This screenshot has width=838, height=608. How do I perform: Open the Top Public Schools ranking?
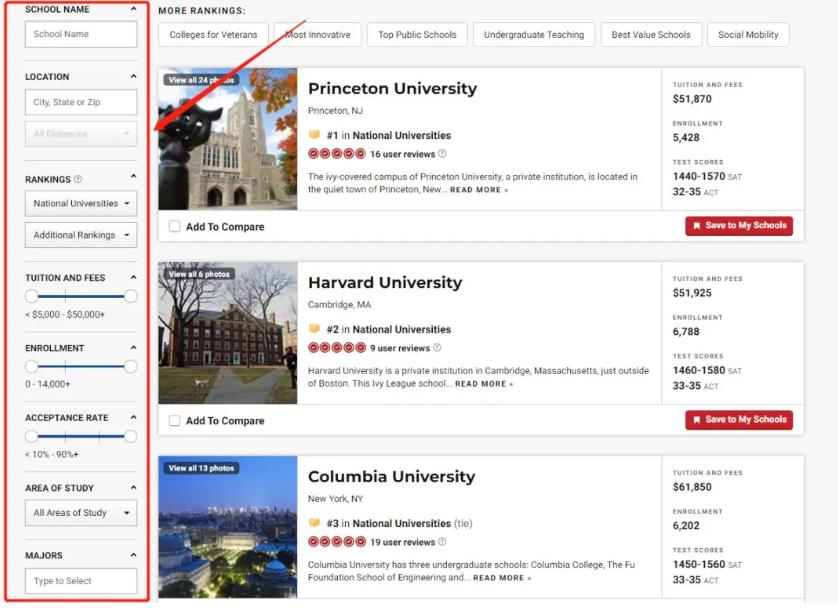pos(417,35)
